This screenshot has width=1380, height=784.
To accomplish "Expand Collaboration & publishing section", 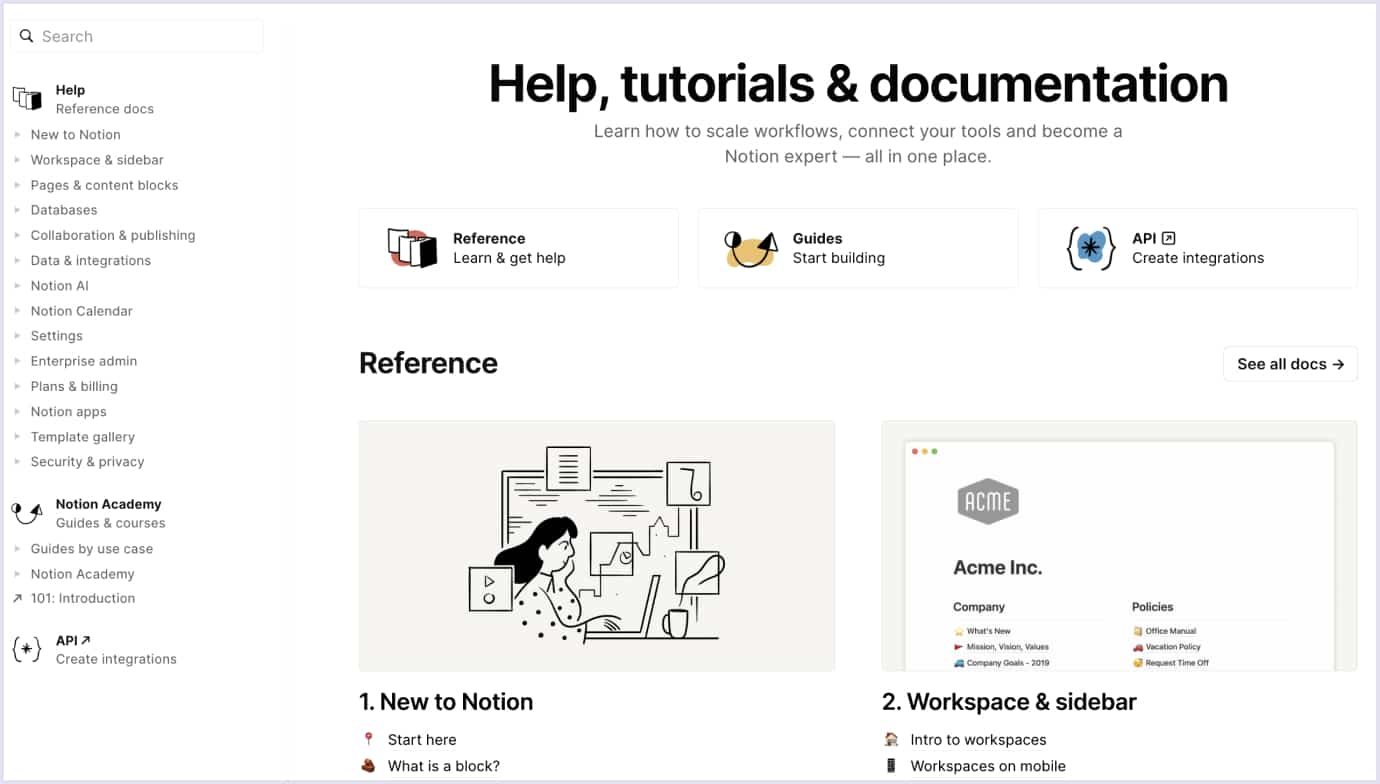I will 18,235.
